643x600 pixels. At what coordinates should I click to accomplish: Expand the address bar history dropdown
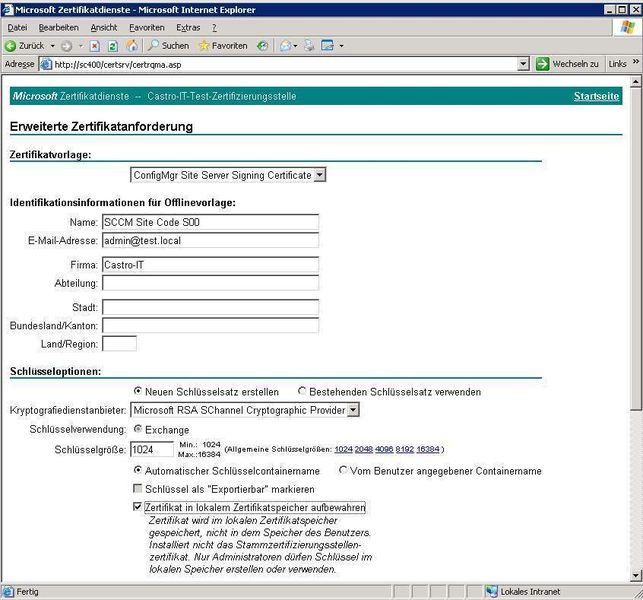[x=523, y=64]
